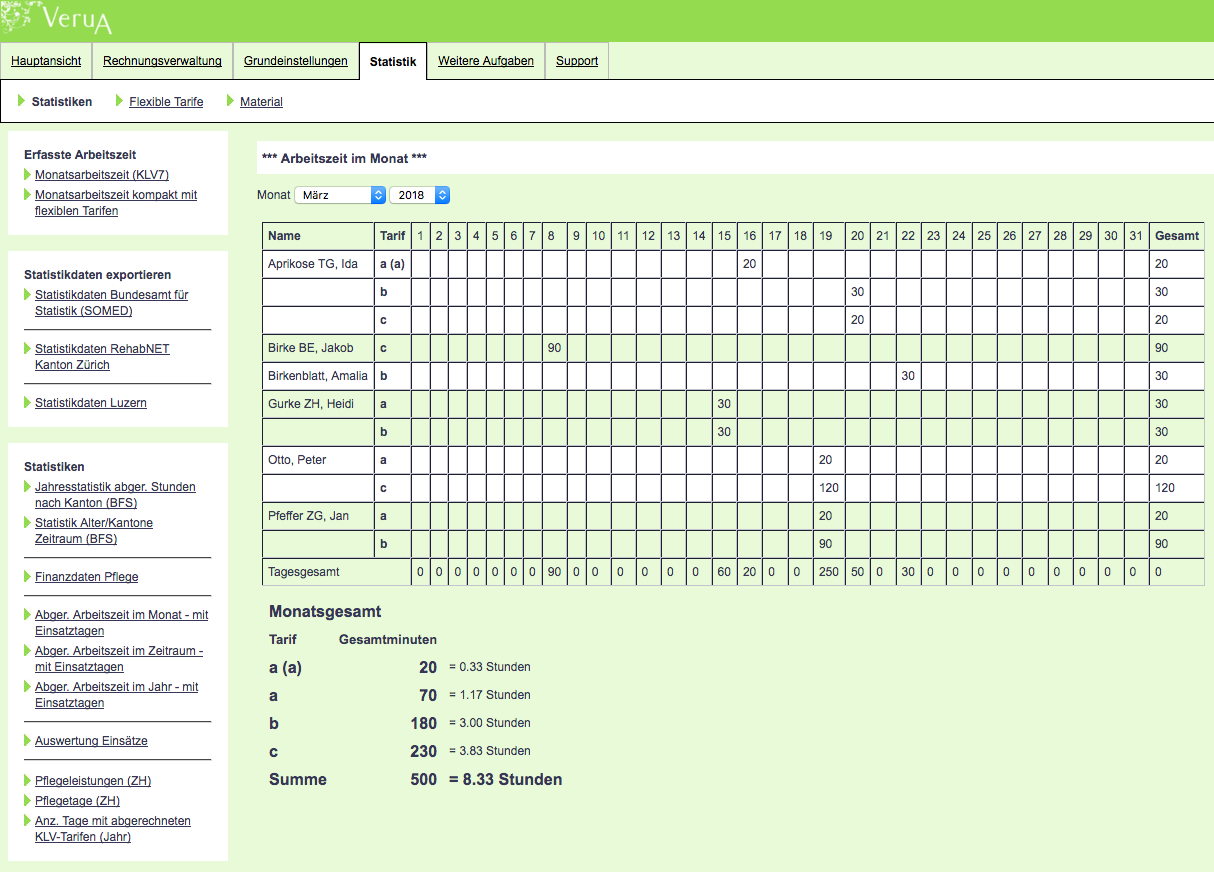The height and width of the screenshot is (872, 1214).
Task: Open Weitere Aufgaben tab
Action: pos(486,61)
